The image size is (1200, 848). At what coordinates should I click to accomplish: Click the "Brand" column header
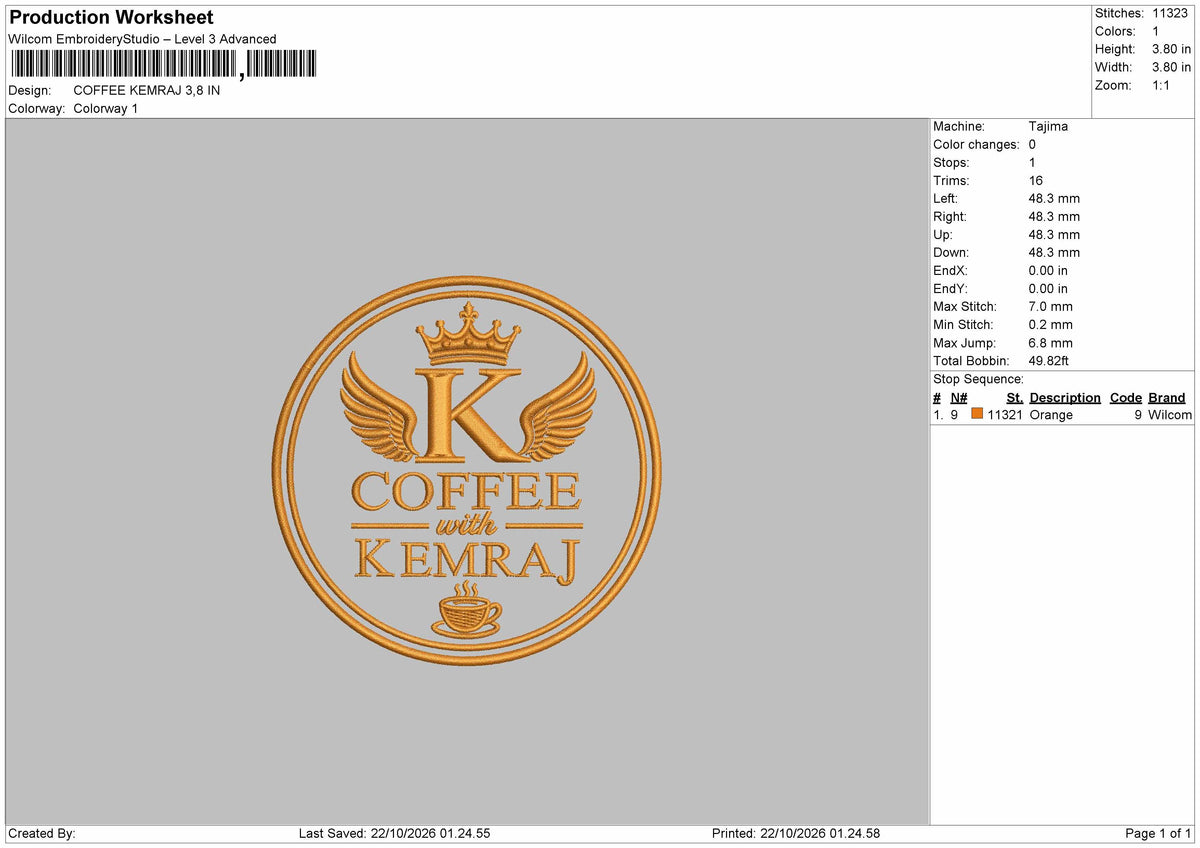[1167, 397]
